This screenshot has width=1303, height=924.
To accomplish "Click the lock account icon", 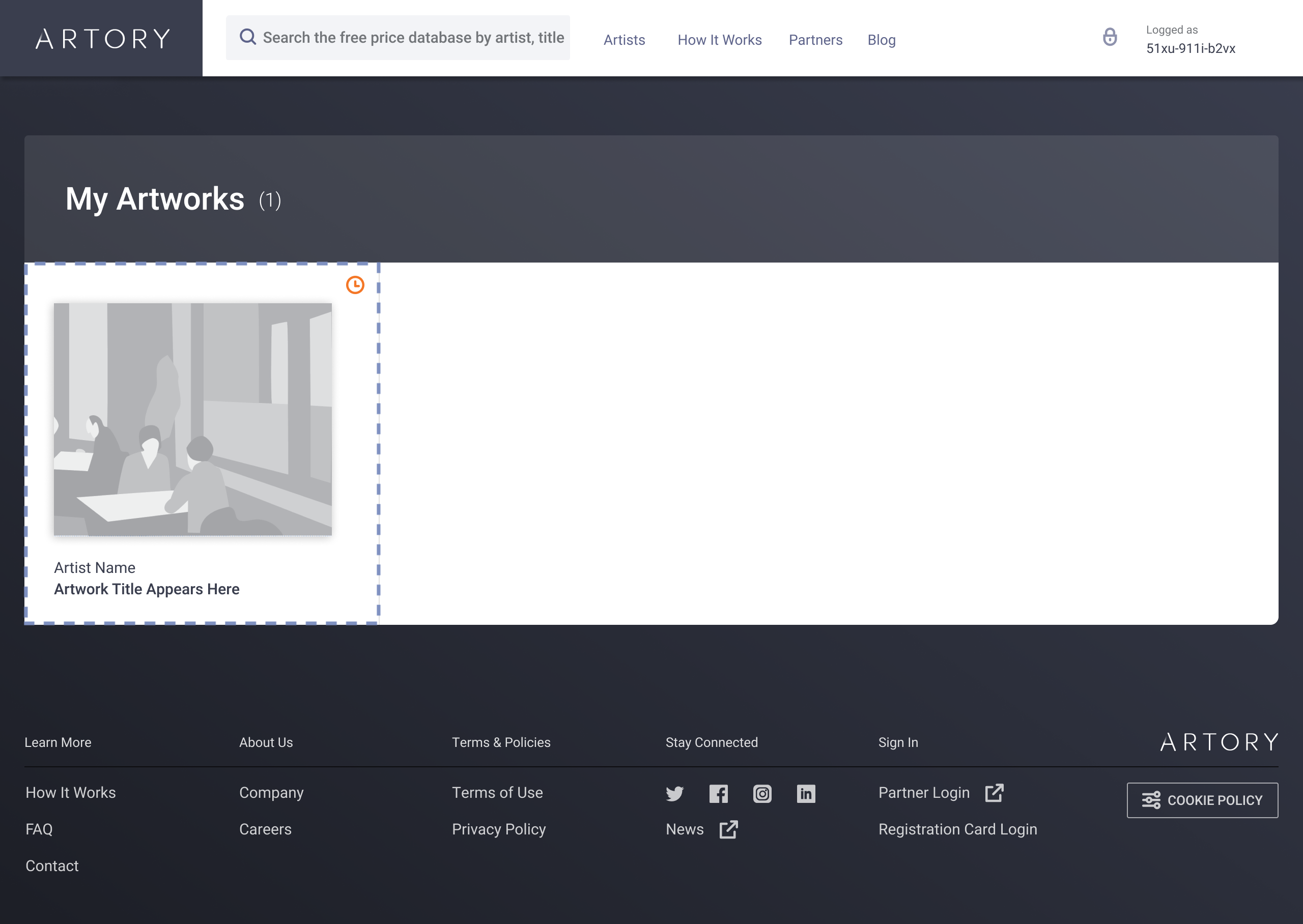I will 1110,38.
